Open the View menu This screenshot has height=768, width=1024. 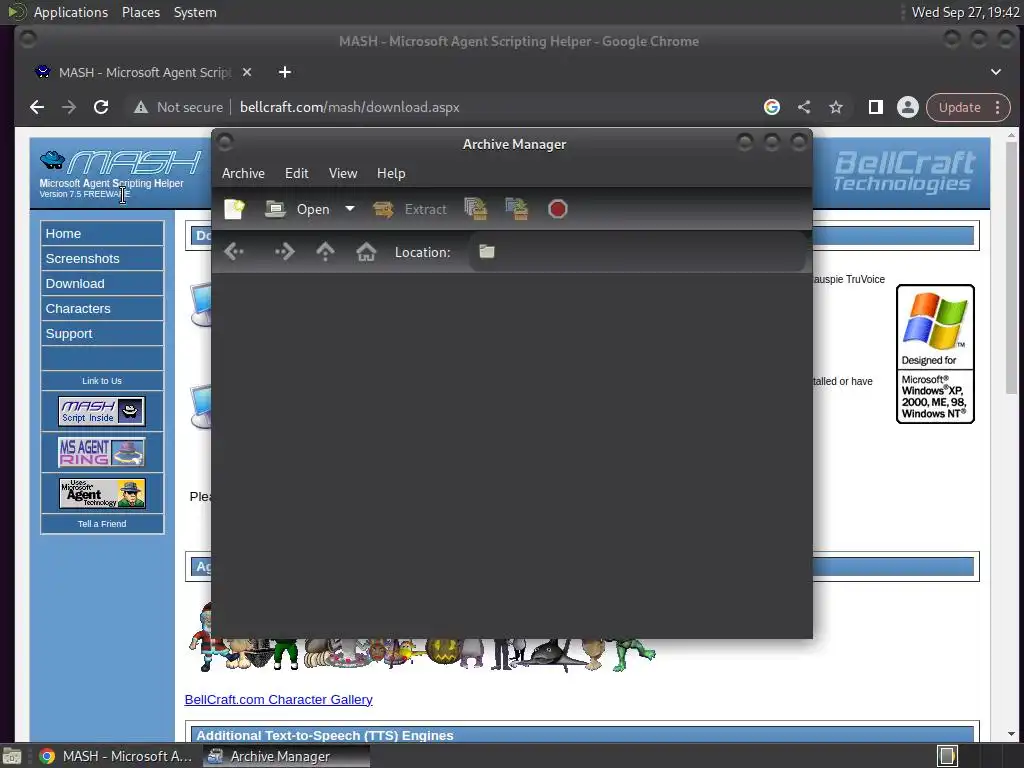tap(343, 173)
